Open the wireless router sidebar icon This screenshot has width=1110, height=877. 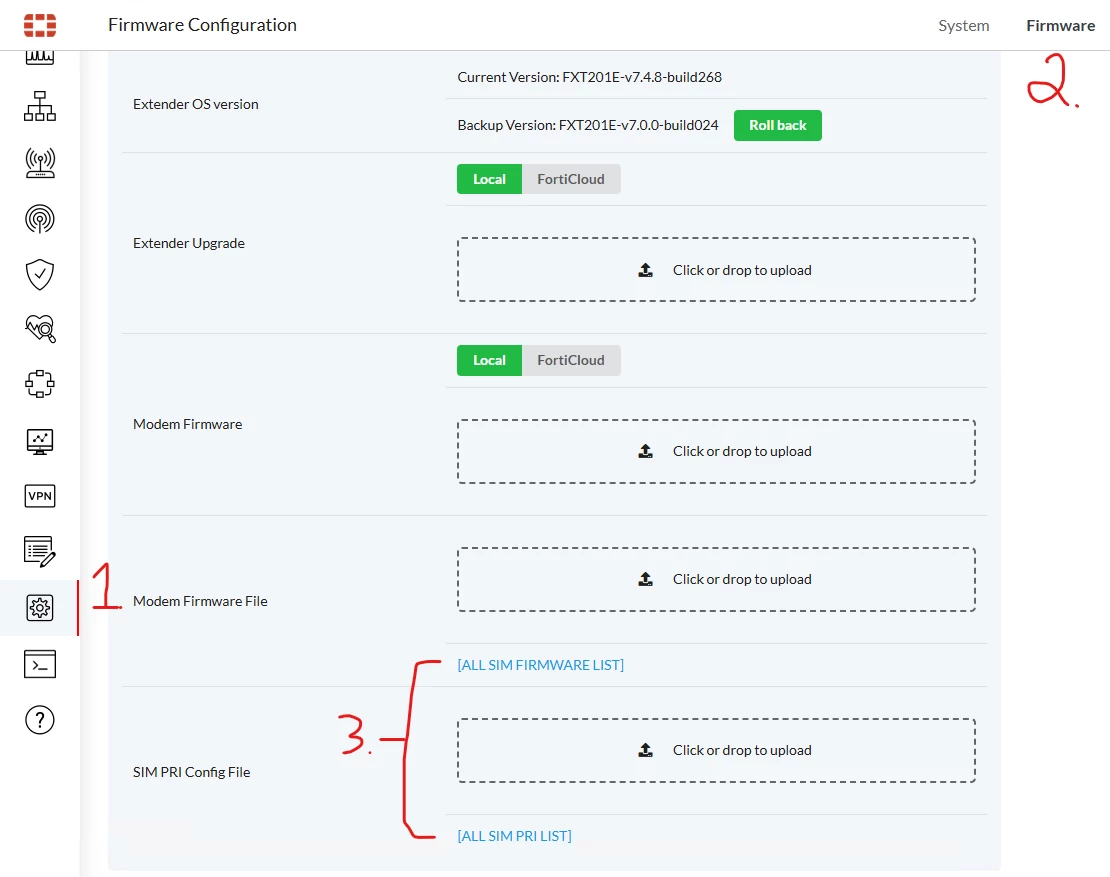40,163
